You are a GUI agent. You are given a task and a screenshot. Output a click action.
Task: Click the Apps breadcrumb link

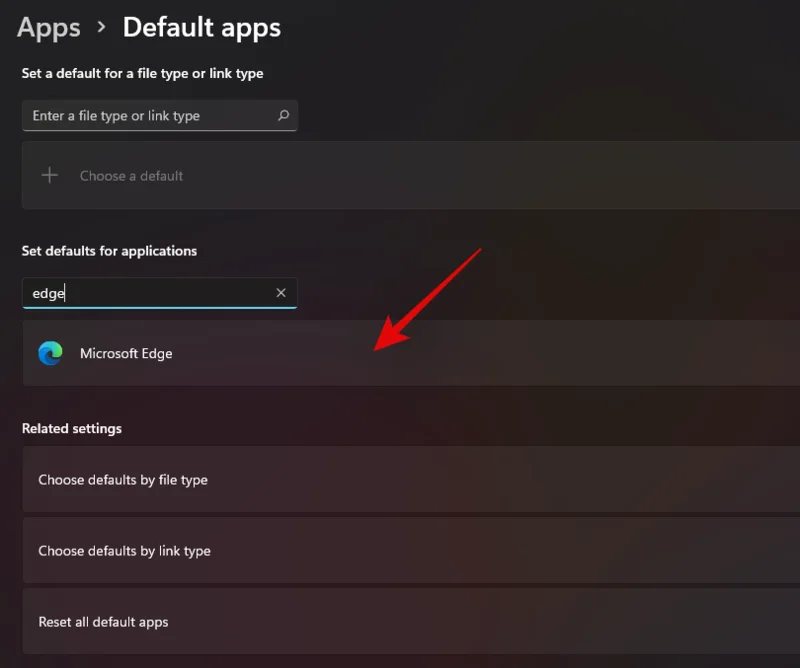48,27
